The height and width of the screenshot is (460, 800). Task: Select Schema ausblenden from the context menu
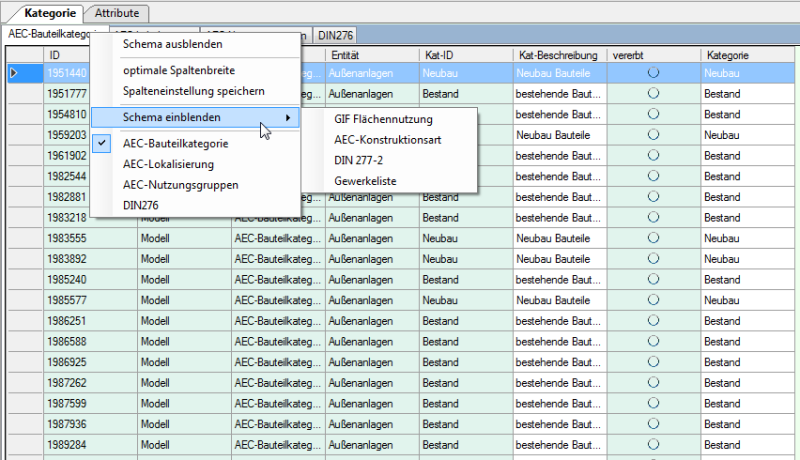click(x=172, y=44)
